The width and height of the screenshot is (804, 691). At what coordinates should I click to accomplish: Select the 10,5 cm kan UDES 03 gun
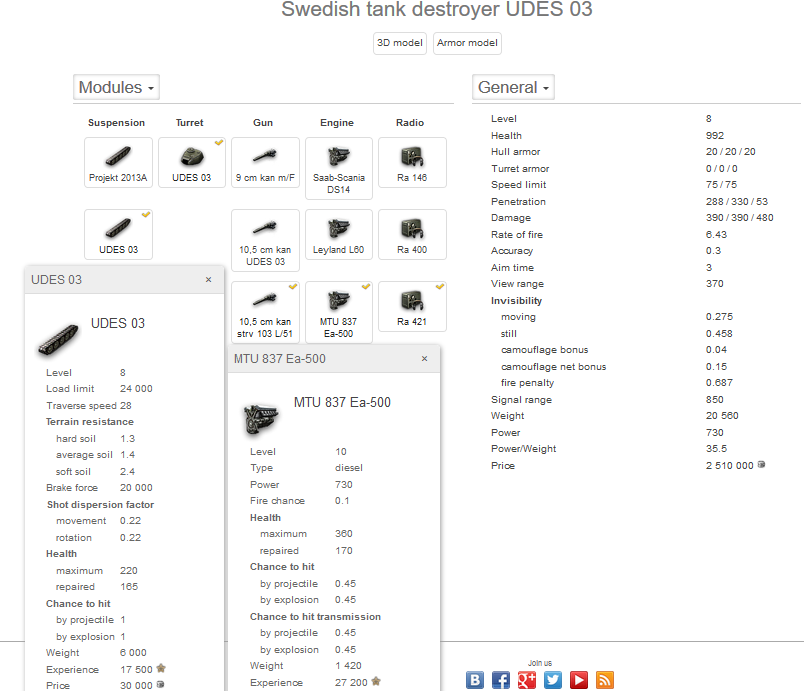click(265, 240)
